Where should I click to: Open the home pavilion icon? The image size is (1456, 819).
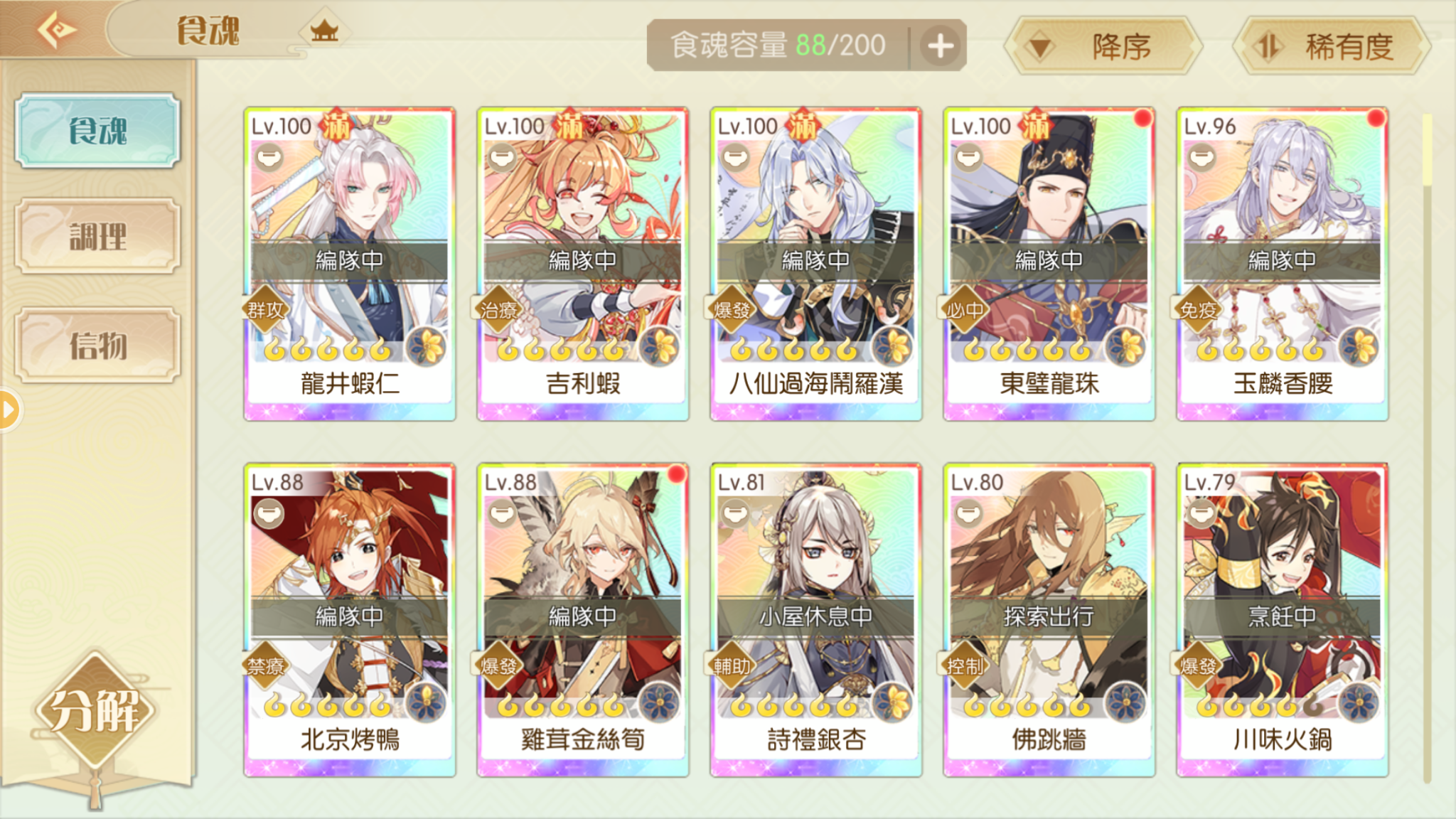pos(324,31)
